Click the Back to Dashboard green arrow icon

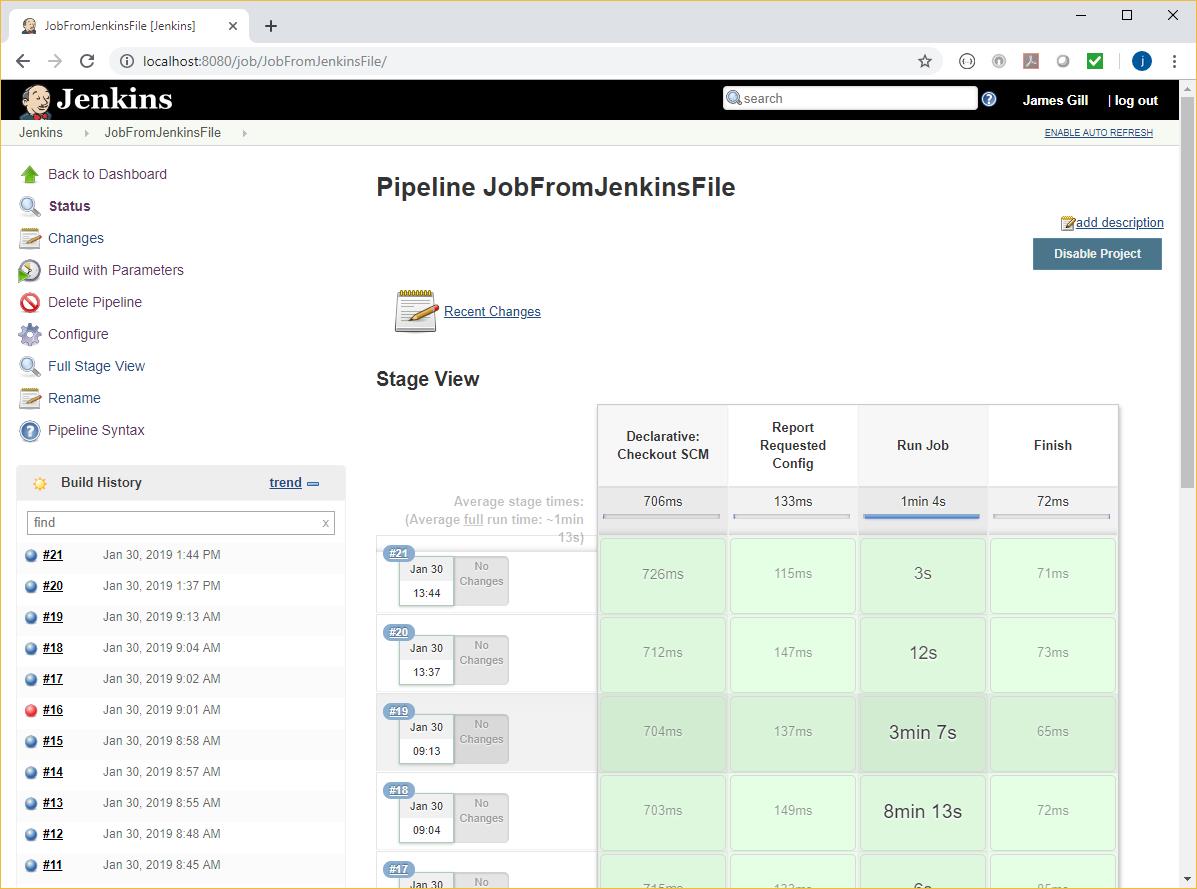coord(30,174)
